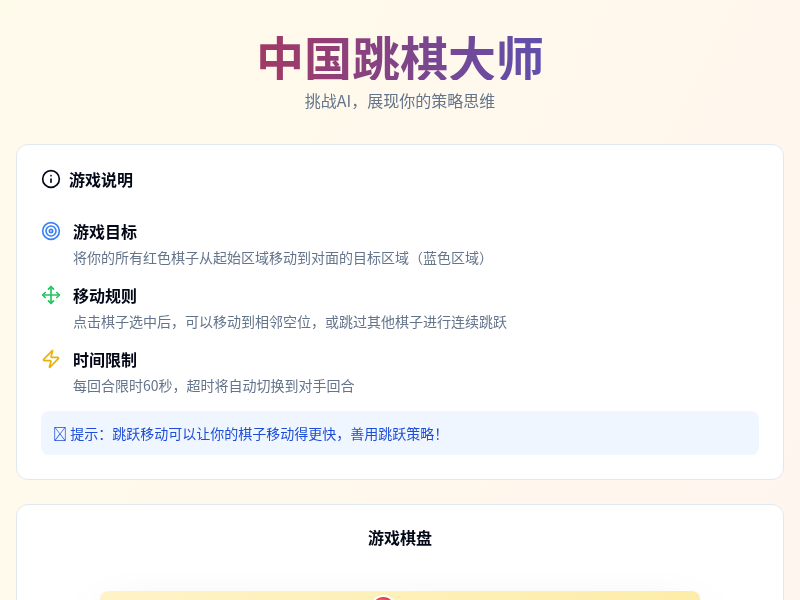Click the 游戏棋盘 panel title

399,538
